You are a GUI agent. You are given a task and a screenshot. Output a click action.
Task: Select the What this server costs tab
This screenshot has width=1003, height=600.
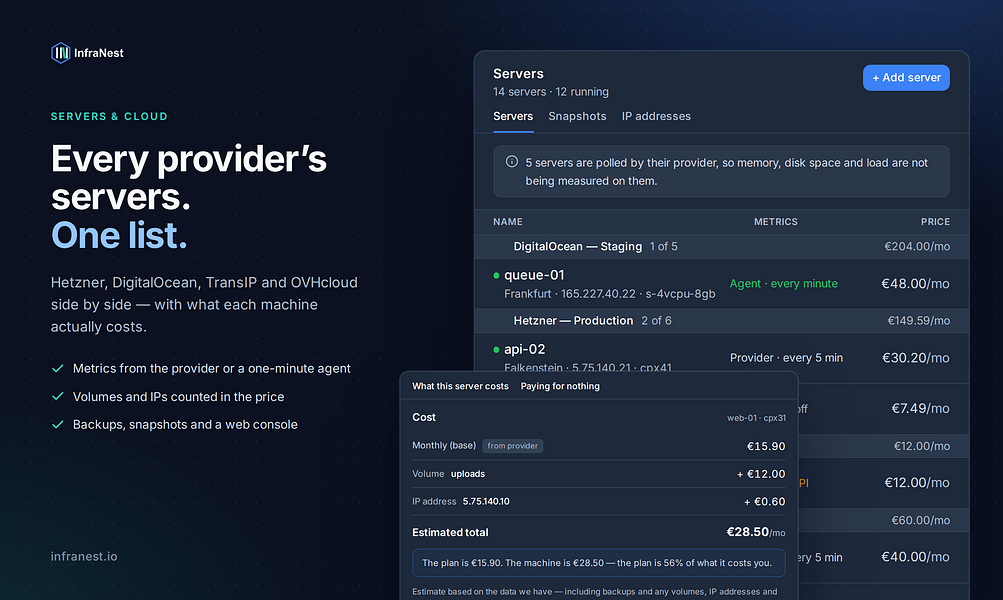click(460, 386)
